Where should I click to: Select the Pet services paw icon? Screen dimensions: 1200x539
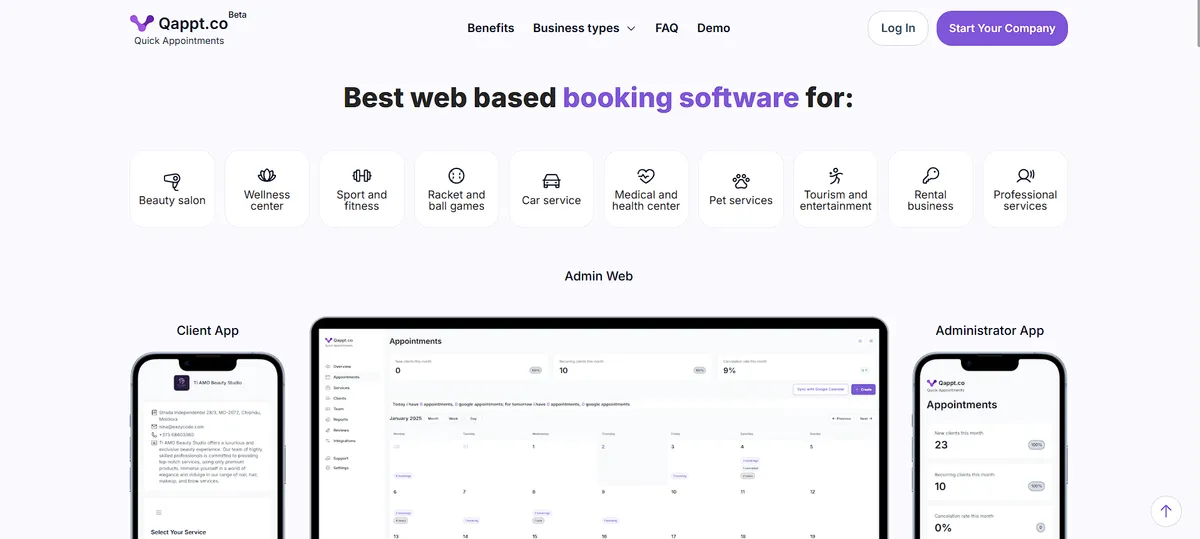tap(741, 180)
